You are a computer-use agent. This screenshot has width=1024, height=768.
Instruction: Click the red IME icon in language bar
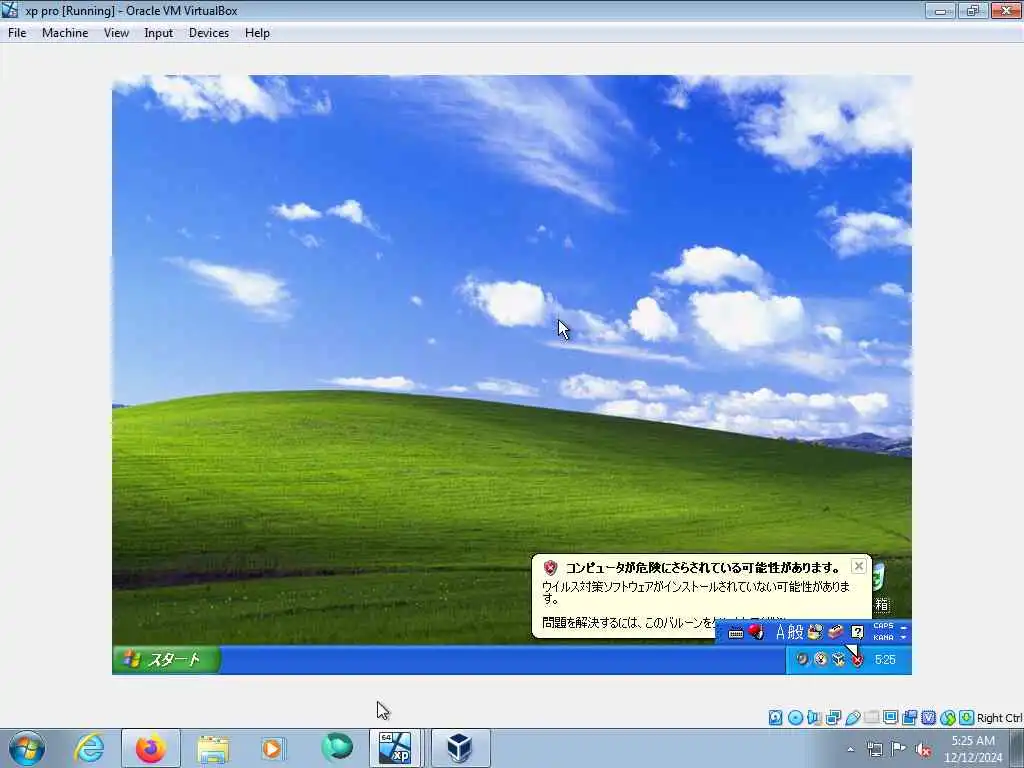click(x=756, y=632)
